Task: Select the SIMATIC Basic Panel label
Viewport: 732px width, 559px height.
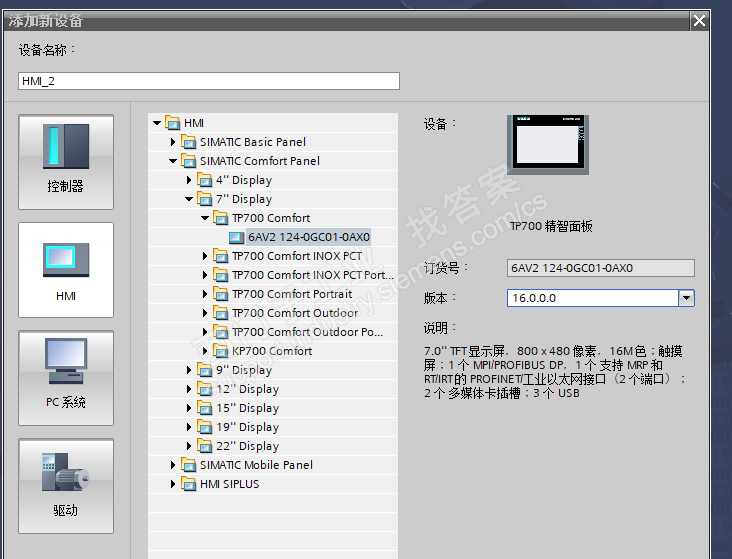Action: pos(253,142)
